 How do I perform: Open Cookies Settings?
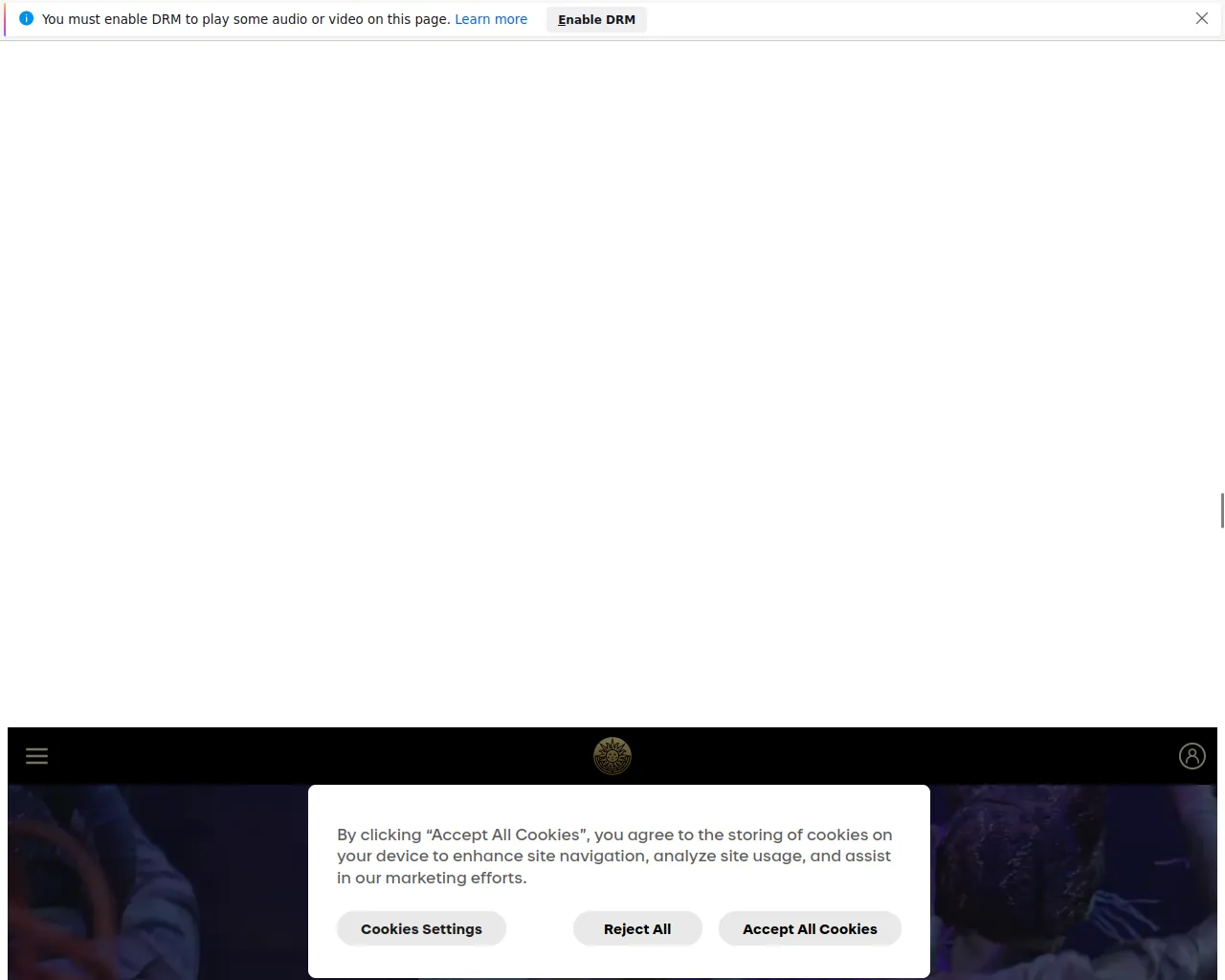(421, 928)
